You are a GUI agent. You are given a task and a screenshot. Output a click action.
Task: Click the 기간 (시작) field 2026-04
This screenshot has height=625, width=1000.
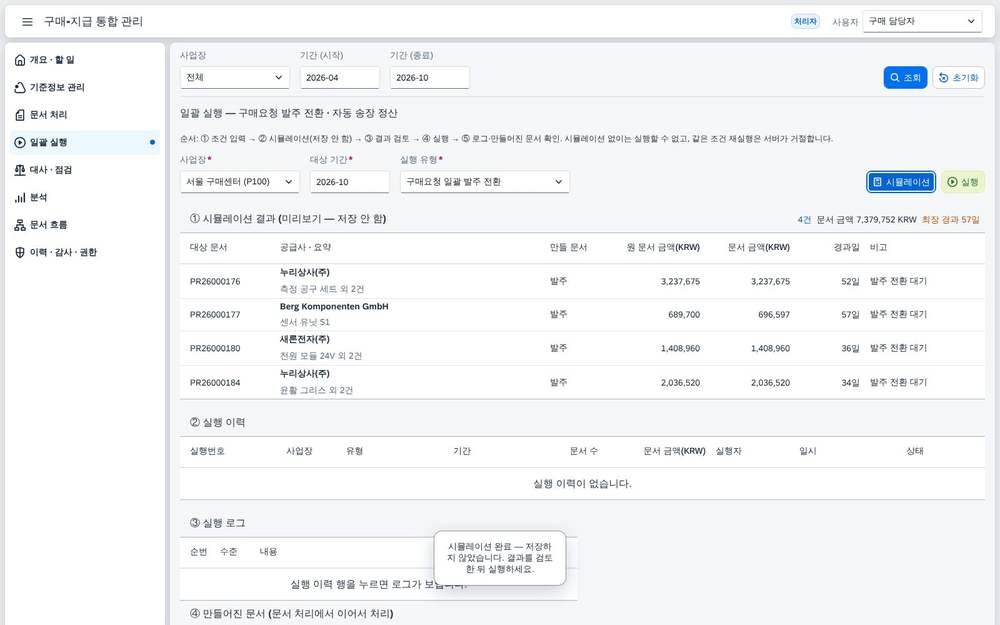pyautogui.click(x=340, y=78)
